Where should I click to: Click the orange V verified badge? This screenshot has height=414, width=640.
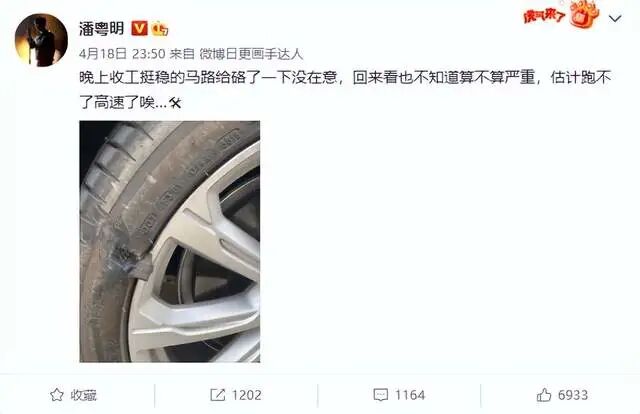pyautogui.click(x=139, y=29)
